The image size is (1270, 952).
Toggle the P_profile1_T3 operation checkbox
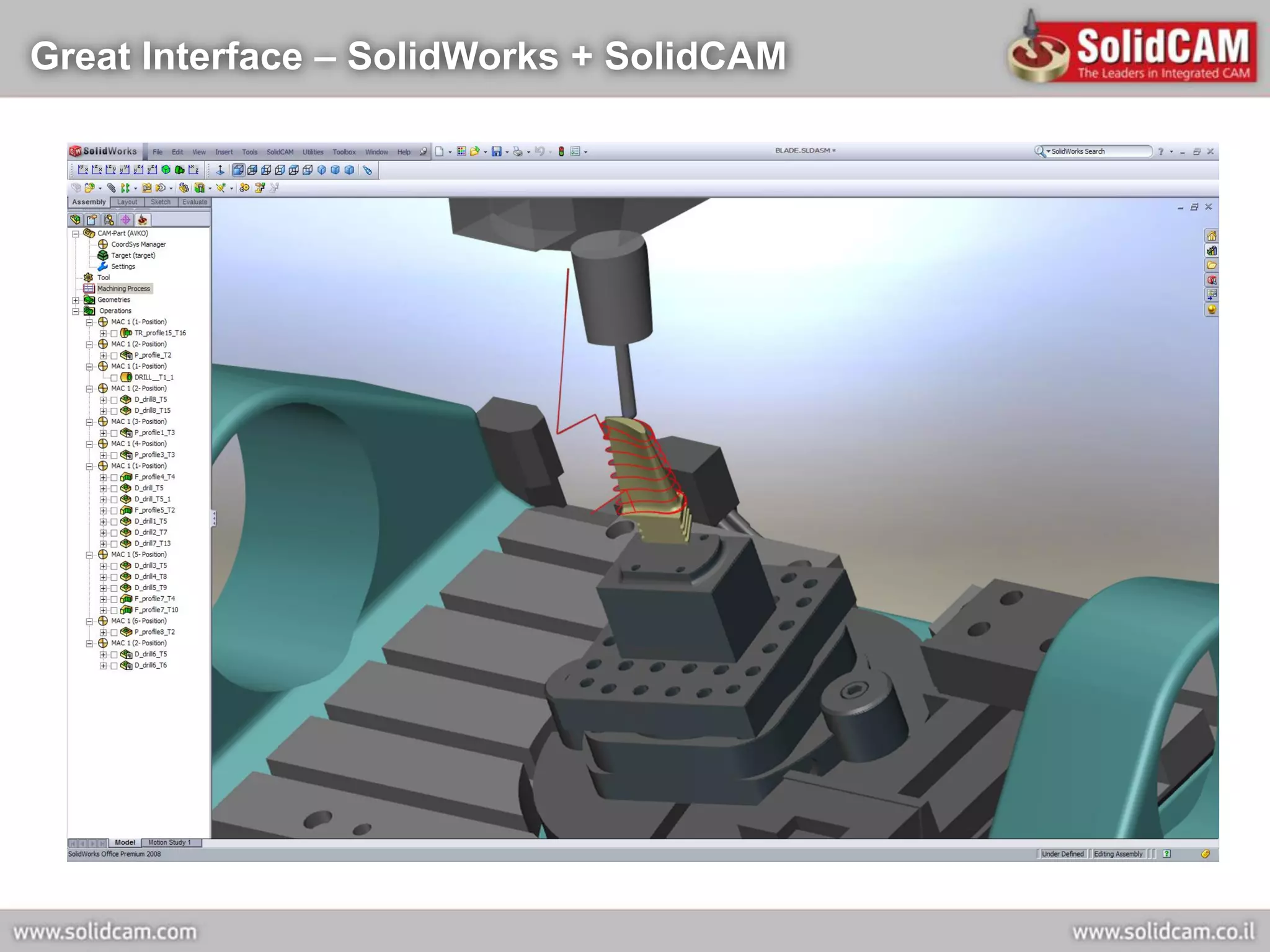114,433
